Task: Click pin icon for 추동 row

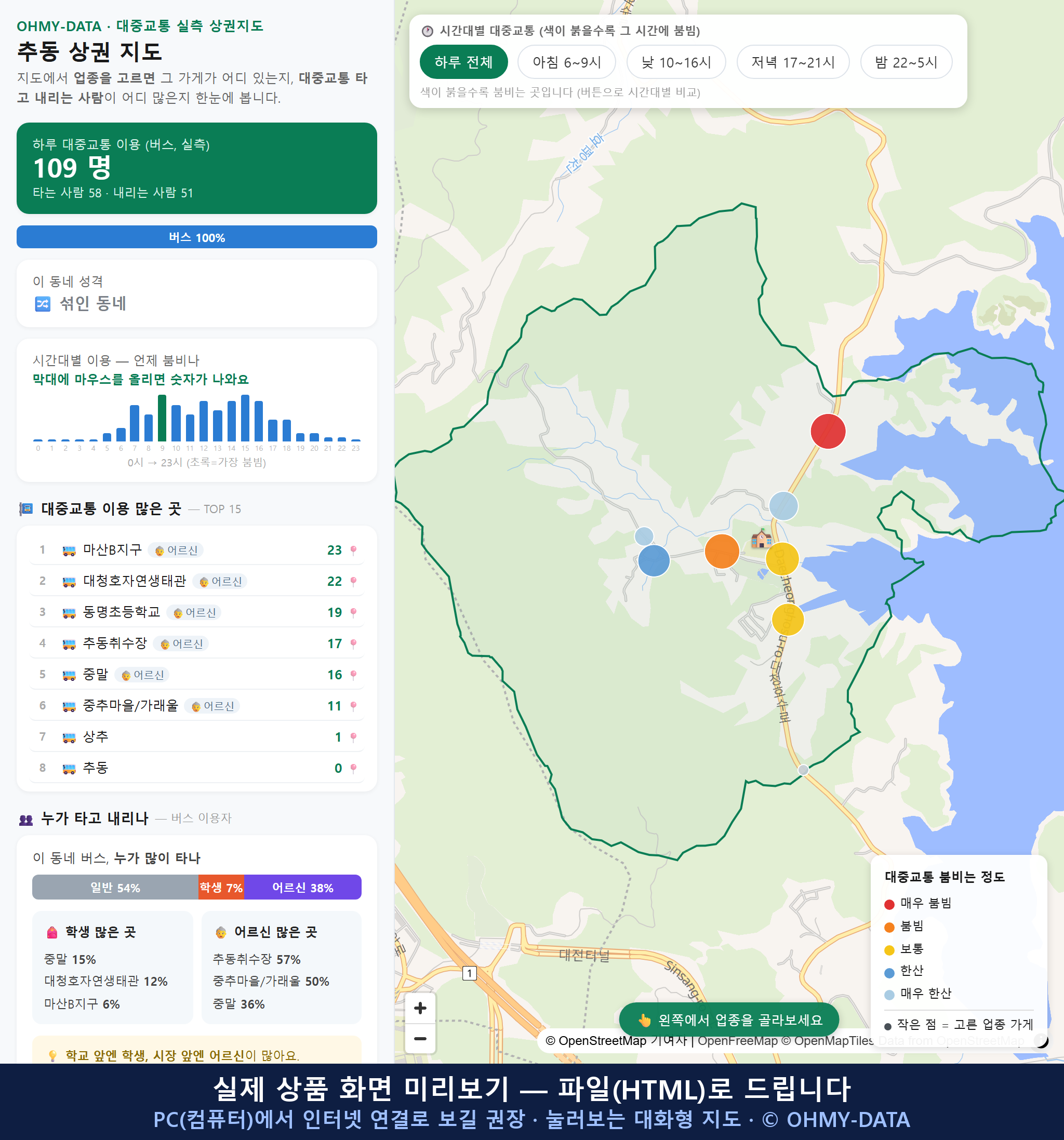Action: 353,769
